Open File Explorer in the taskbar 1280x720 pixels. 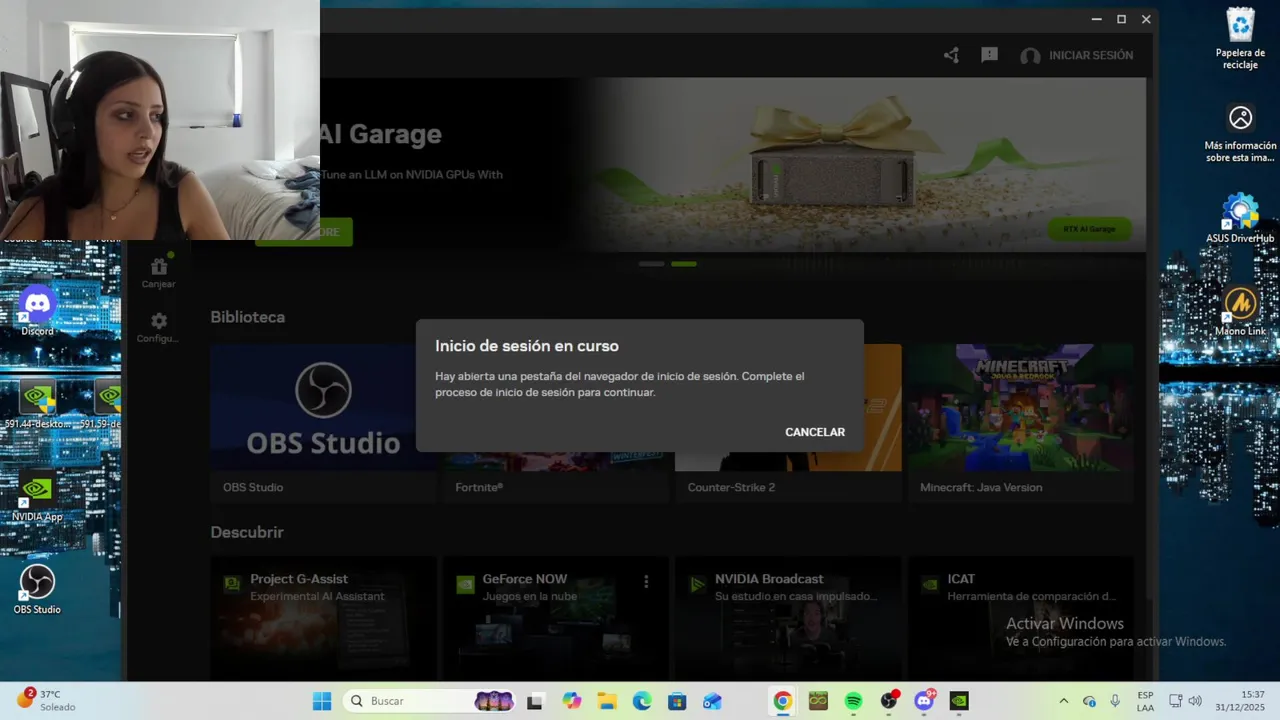[606, 701]
